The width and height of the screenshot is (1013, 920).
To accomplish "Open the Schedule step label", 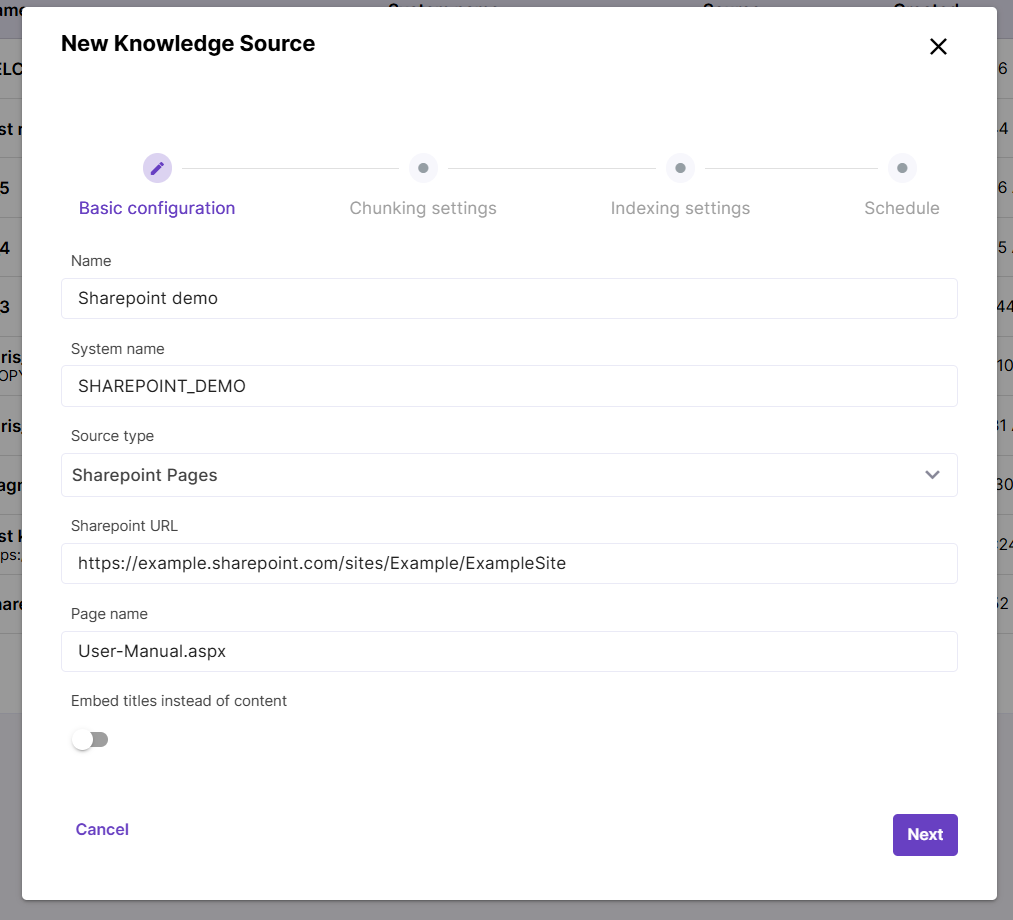I will click(x=902, y=208).
